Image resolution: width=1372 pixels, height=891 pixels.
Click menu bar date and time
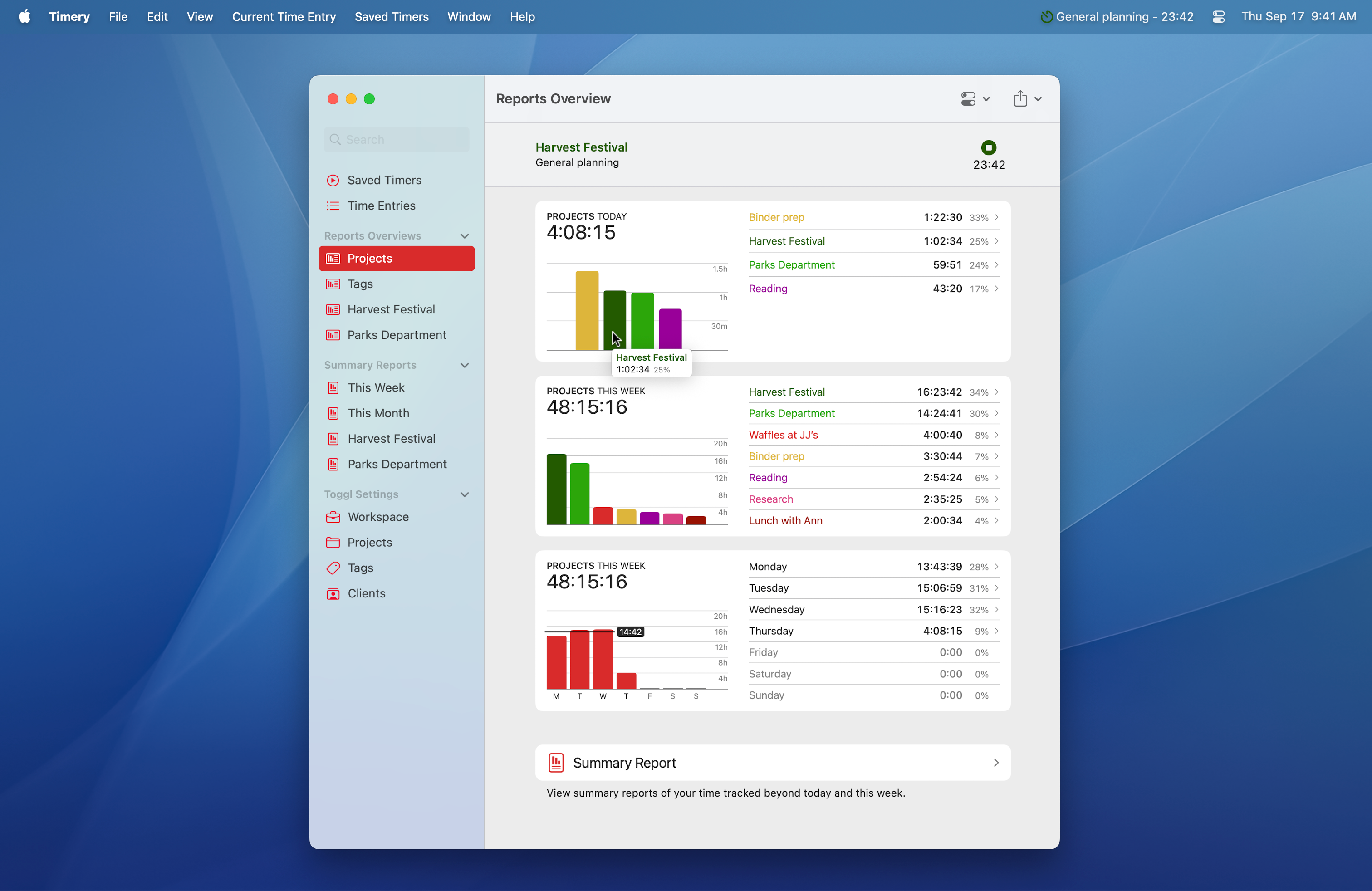coord(1298,17)
